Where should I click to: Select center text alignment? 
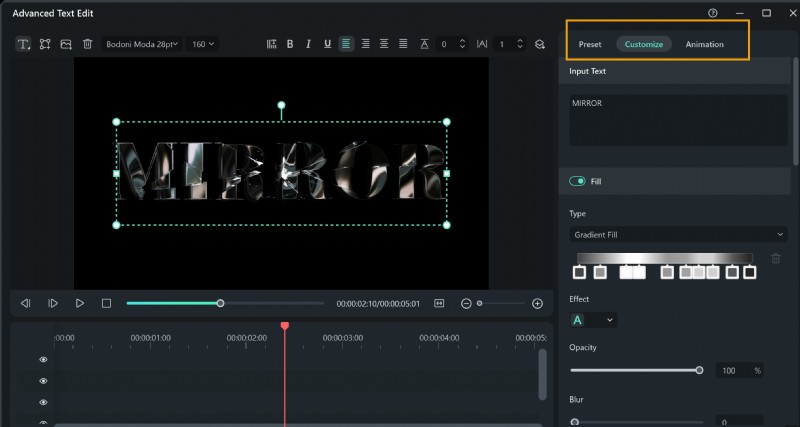point(384,44)
